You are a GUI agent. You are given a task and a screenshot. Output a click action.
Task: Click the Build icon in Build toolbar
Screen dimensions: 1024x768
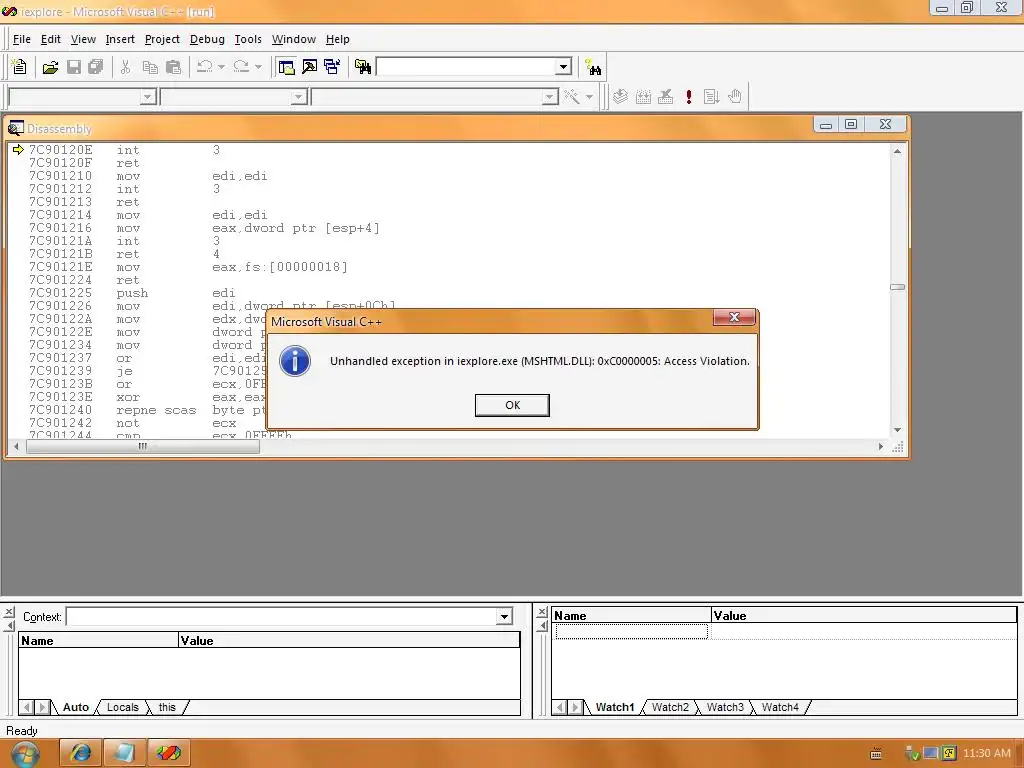643,97
